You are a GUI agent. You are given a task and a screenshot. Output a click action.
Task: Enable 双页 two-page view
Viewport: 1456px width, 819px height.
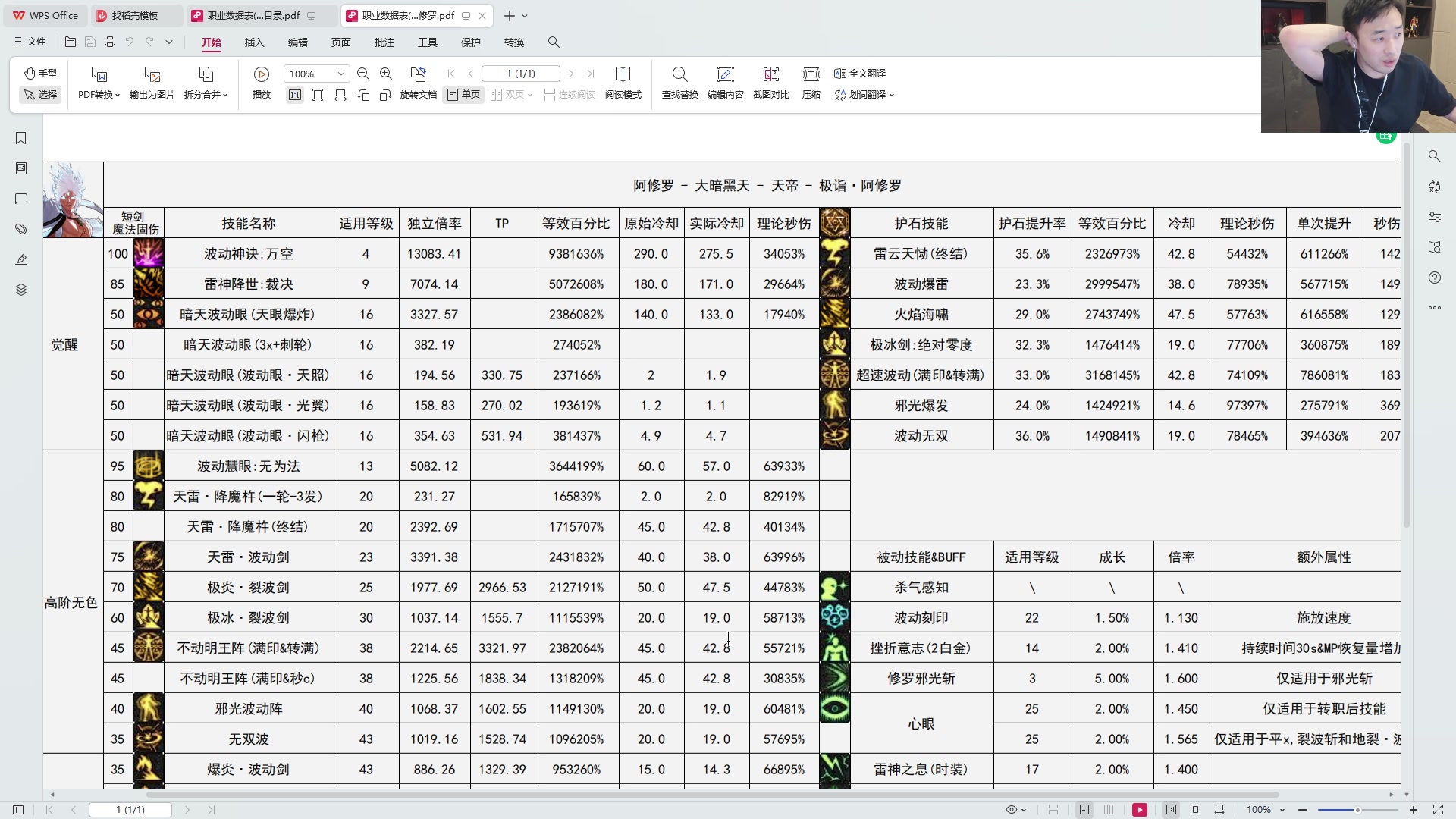[507, 95]
